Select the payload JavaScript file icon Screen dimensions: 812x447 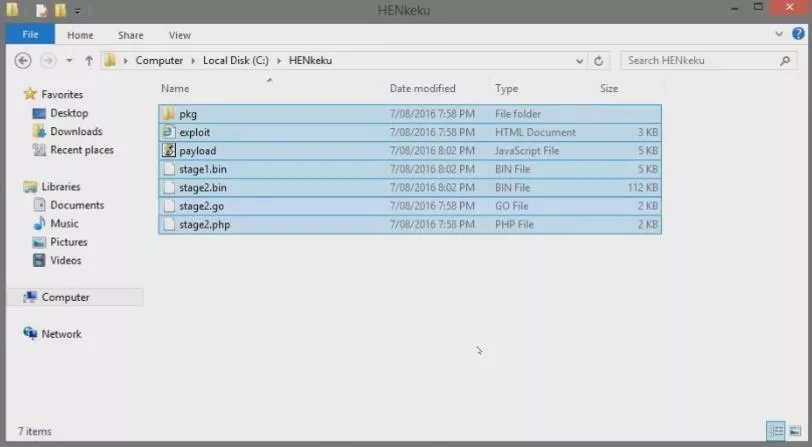tap(169, 151)
